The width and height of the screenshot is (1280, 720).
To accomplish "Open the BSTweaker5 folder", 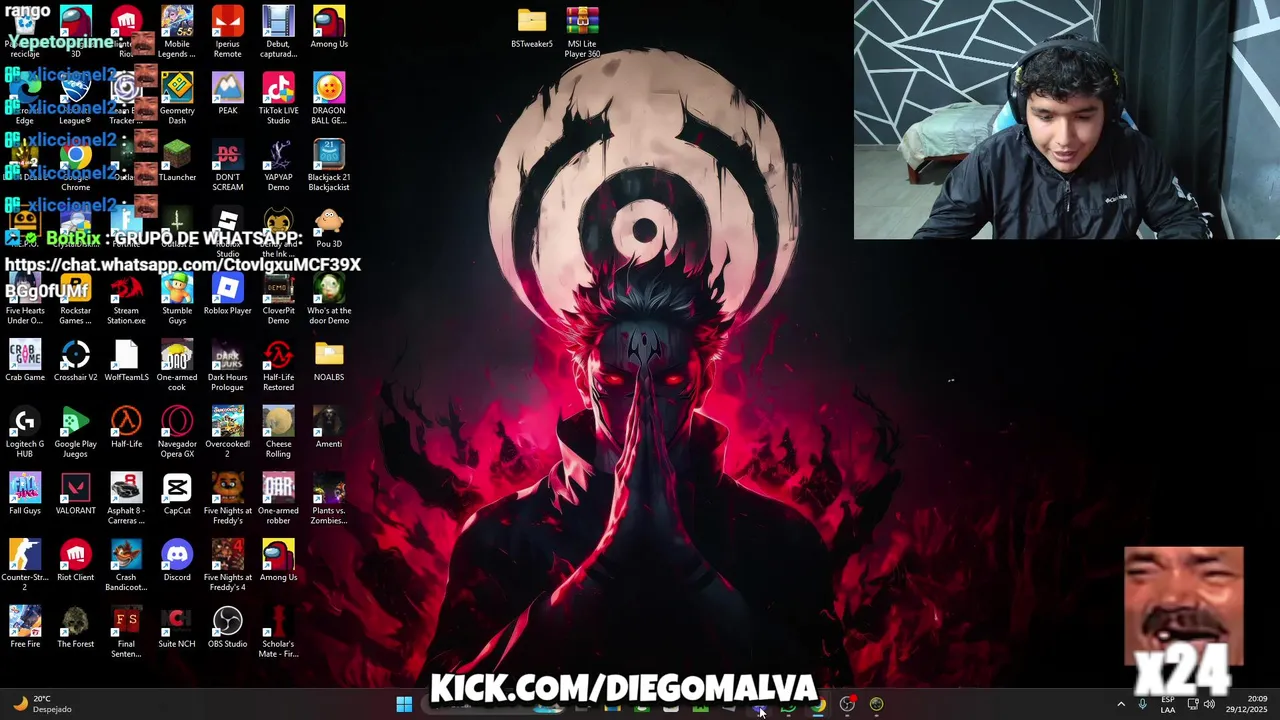I will (532, 28).
